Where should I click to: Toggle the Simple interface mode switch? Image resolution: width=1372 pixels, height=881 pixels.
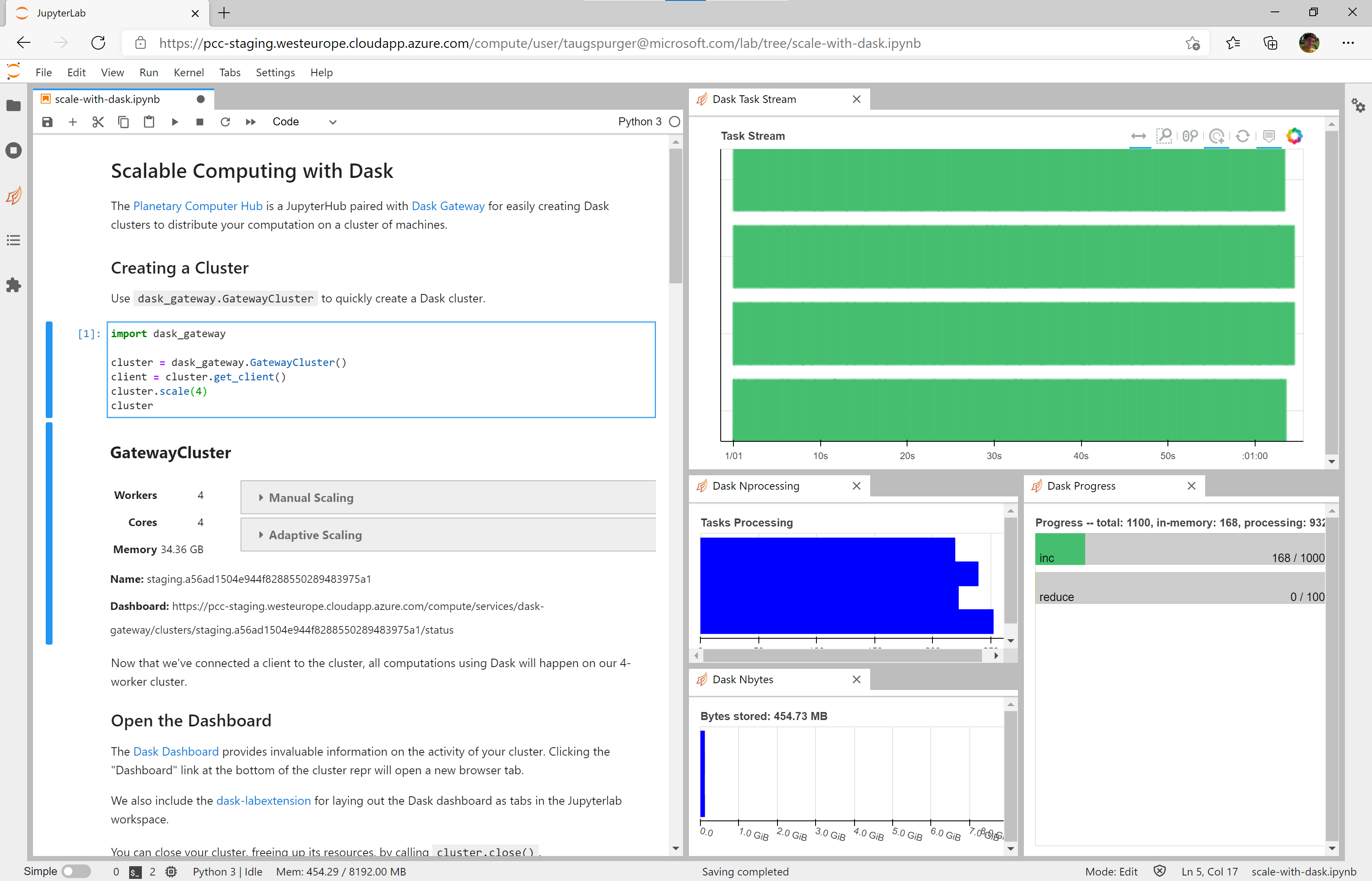tap(76, 871)
